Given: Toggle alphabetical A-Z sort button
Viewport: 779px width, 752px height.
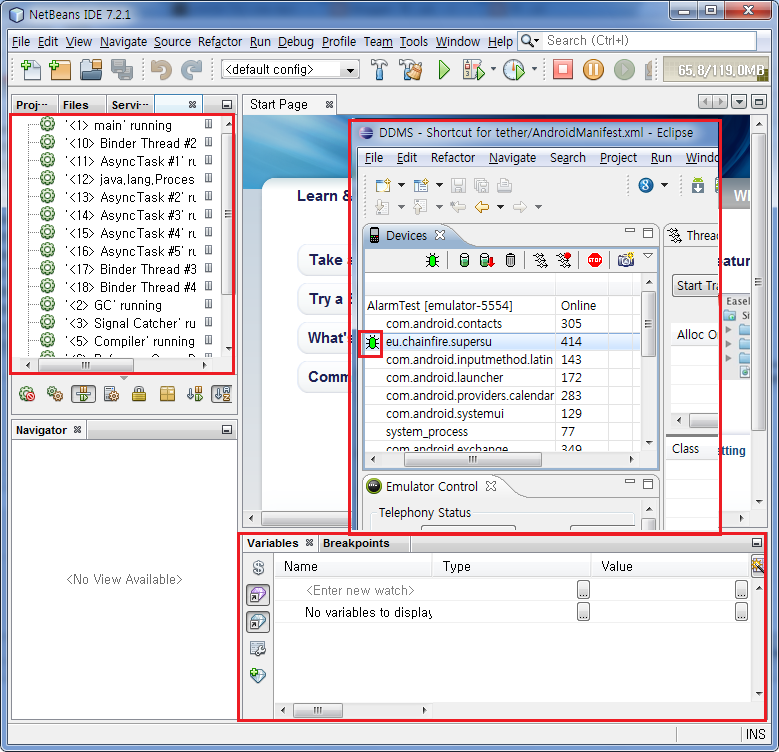Looking at the screenshot, I should coord(222,394).
